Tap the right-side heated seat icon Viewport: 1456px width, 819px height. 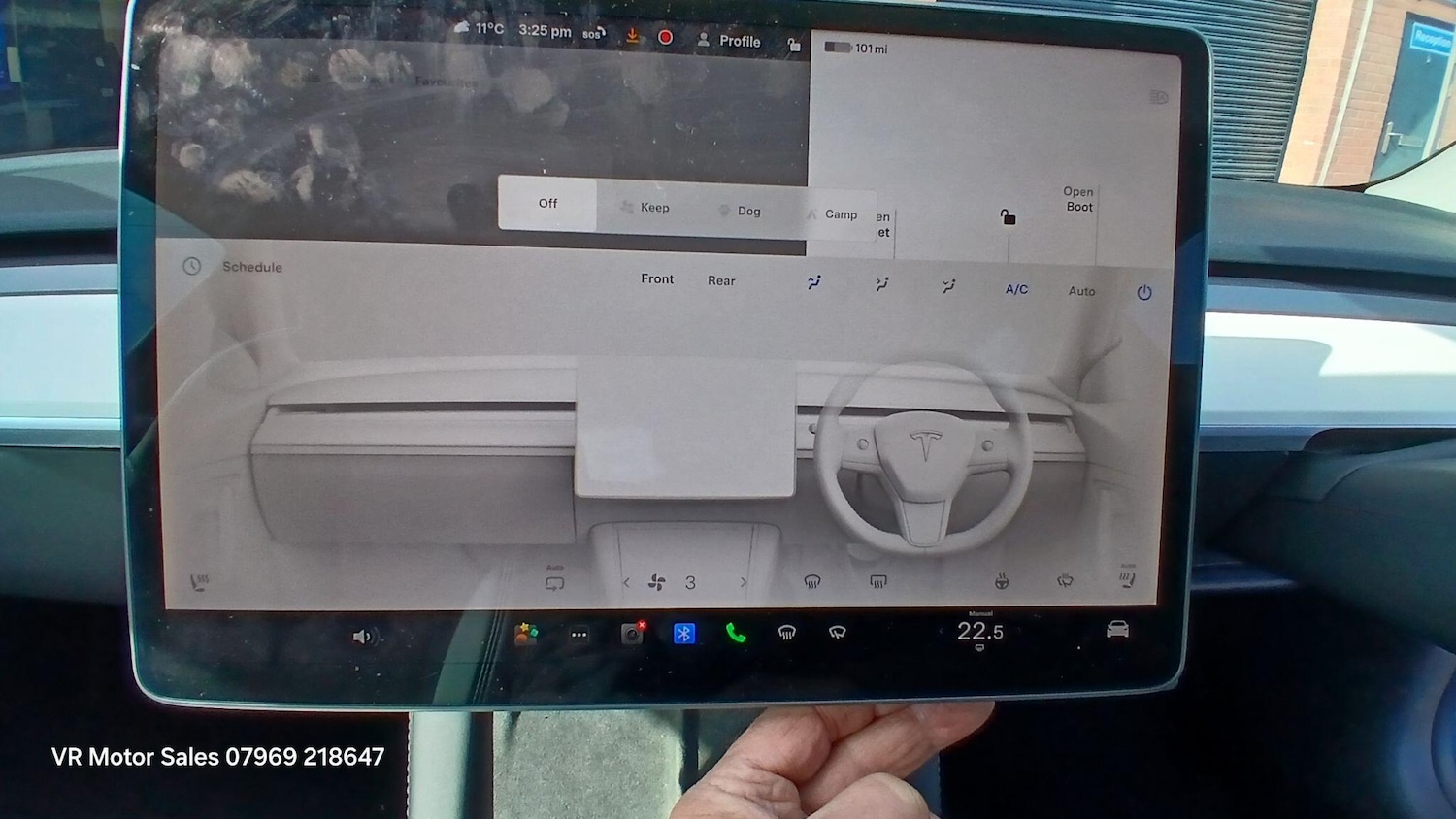tap(1125, 580)
